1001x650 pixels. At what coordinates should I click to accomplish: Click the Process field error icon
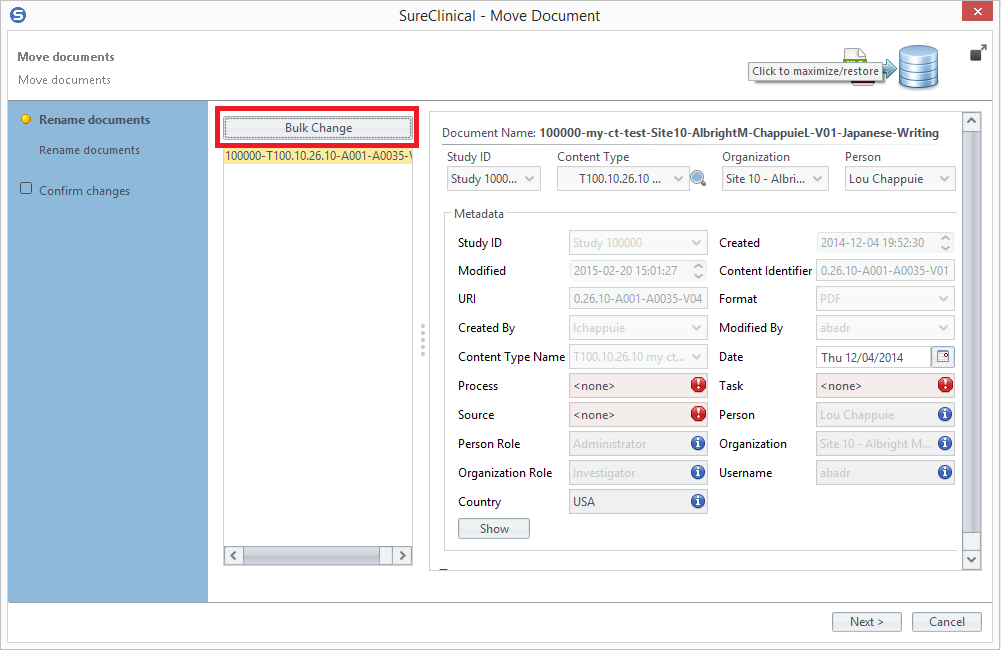(x=698, y=385)
